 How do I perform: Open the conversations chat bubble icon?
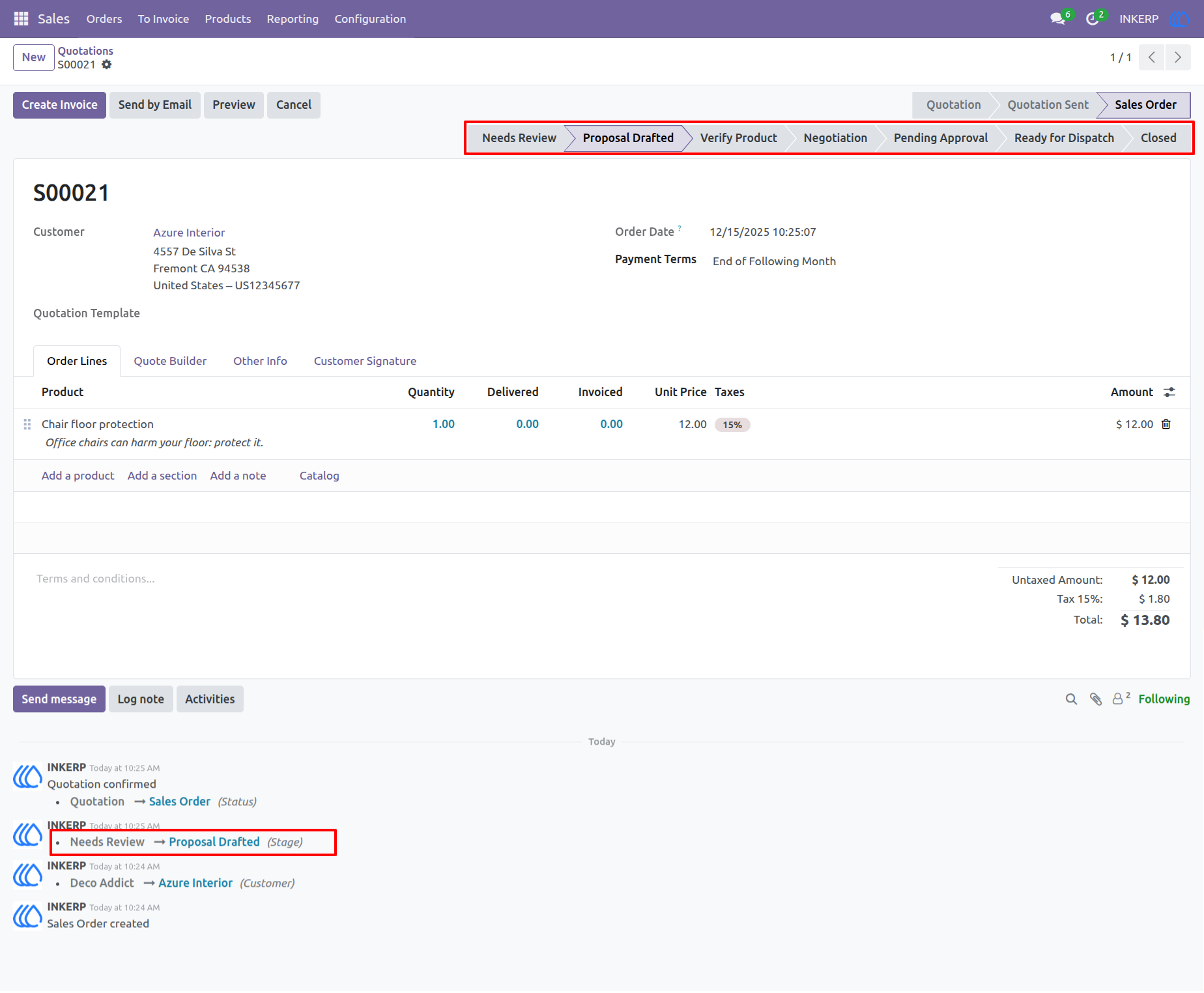[1058, 19]
